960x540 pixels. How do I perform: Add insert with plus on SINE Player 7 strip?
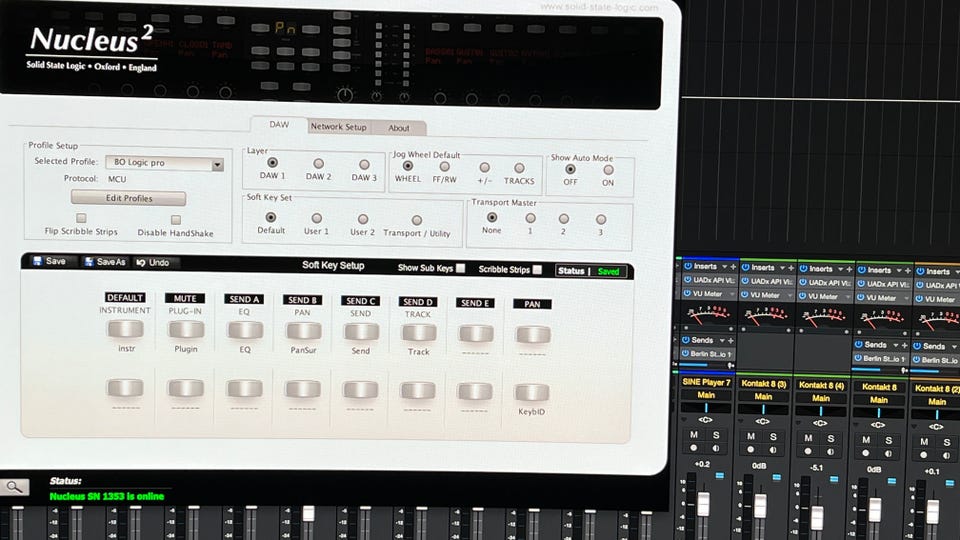pyautogui.click(x=733, y=267)
